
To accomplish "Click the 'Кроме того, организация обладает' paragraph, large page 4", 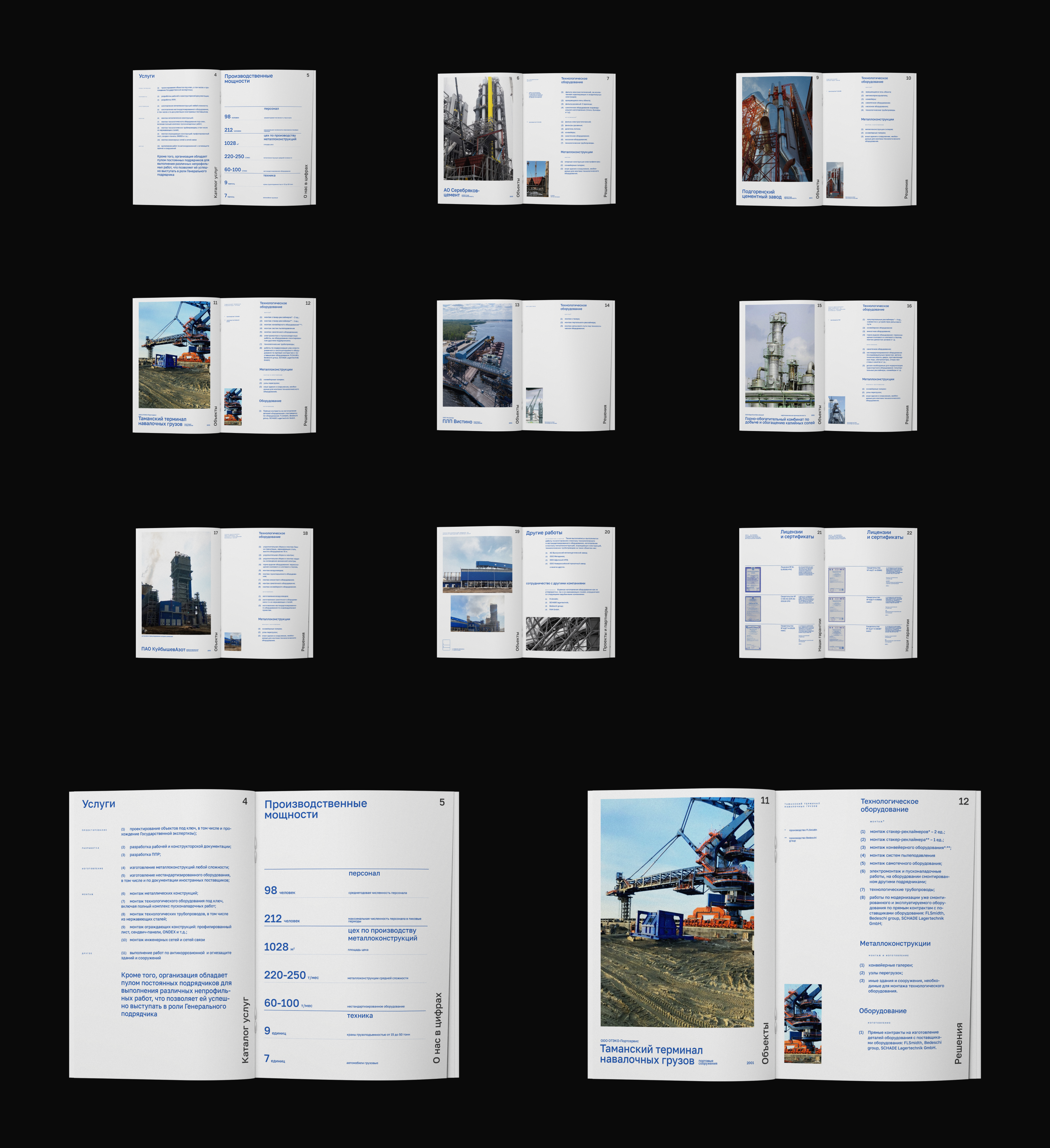I will click(176, 994).
